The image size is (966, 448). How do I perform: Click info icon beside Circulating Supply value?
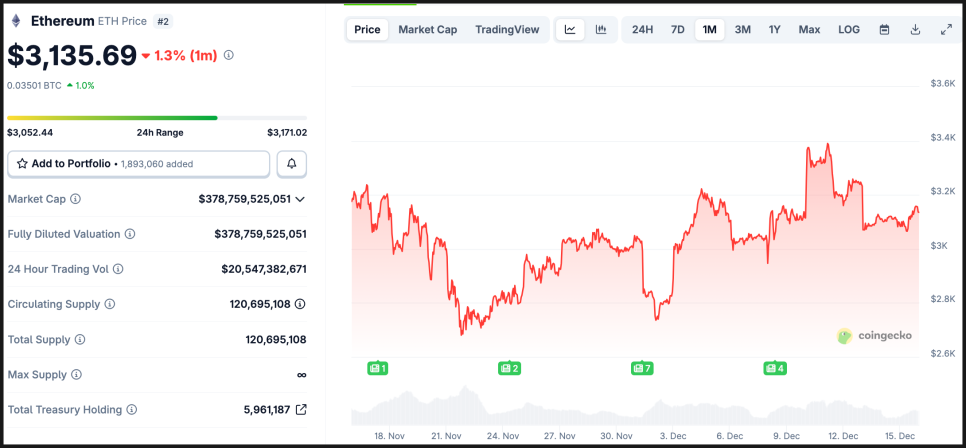300,304
